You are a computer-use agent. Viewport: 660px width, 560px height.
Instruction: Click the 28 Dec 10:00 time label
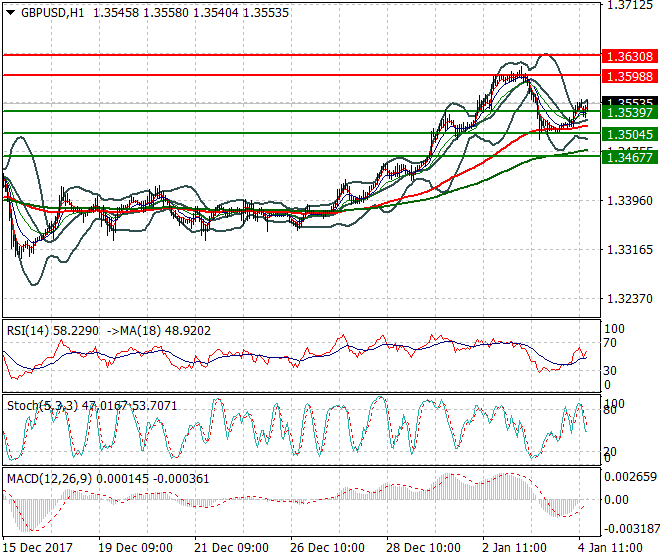click(x=423, y=548)
